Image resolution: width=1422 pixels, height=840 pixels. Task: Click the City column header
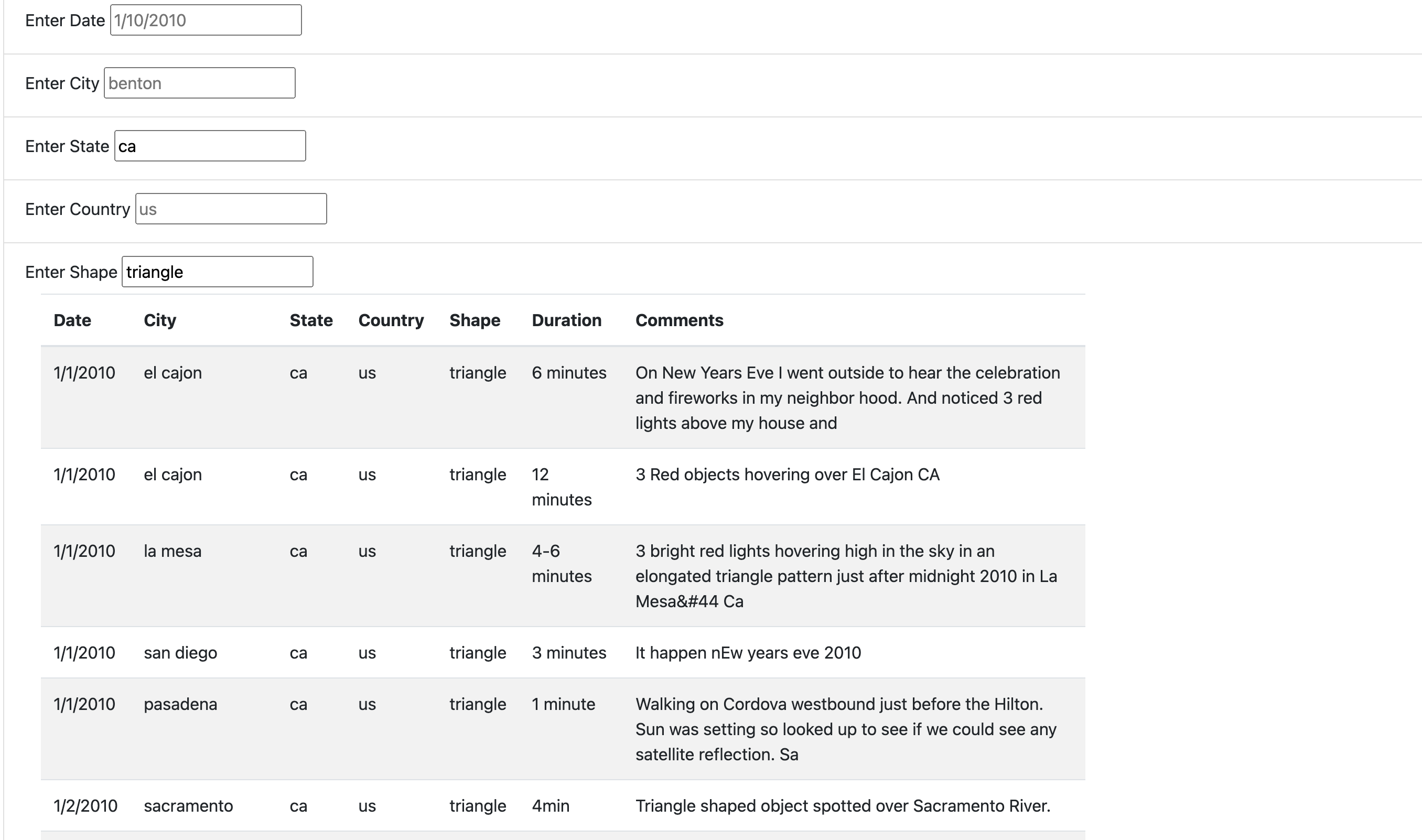click(x=160, y=320)
